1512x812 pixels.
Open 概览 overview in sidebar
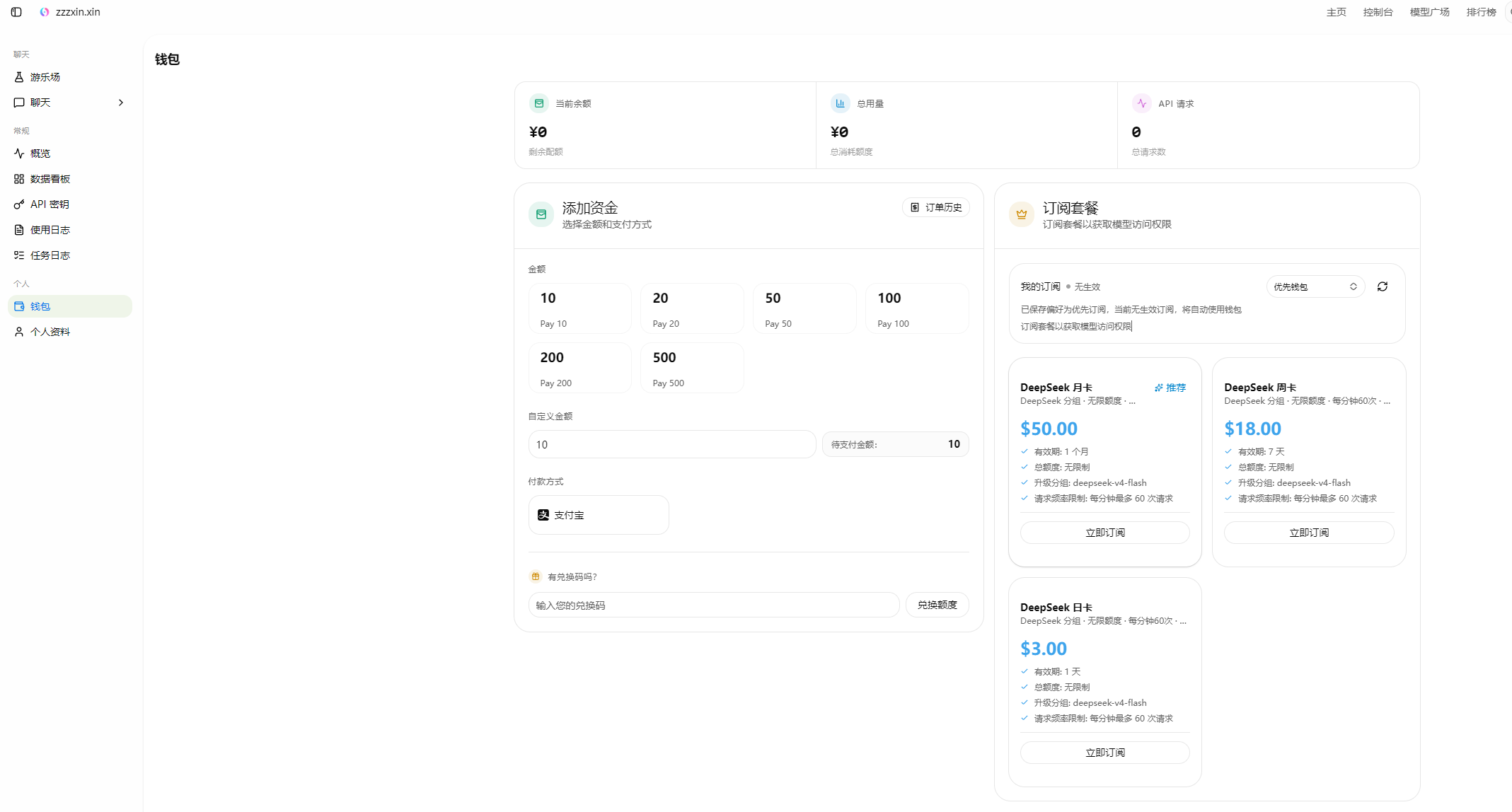pos(69,153)
